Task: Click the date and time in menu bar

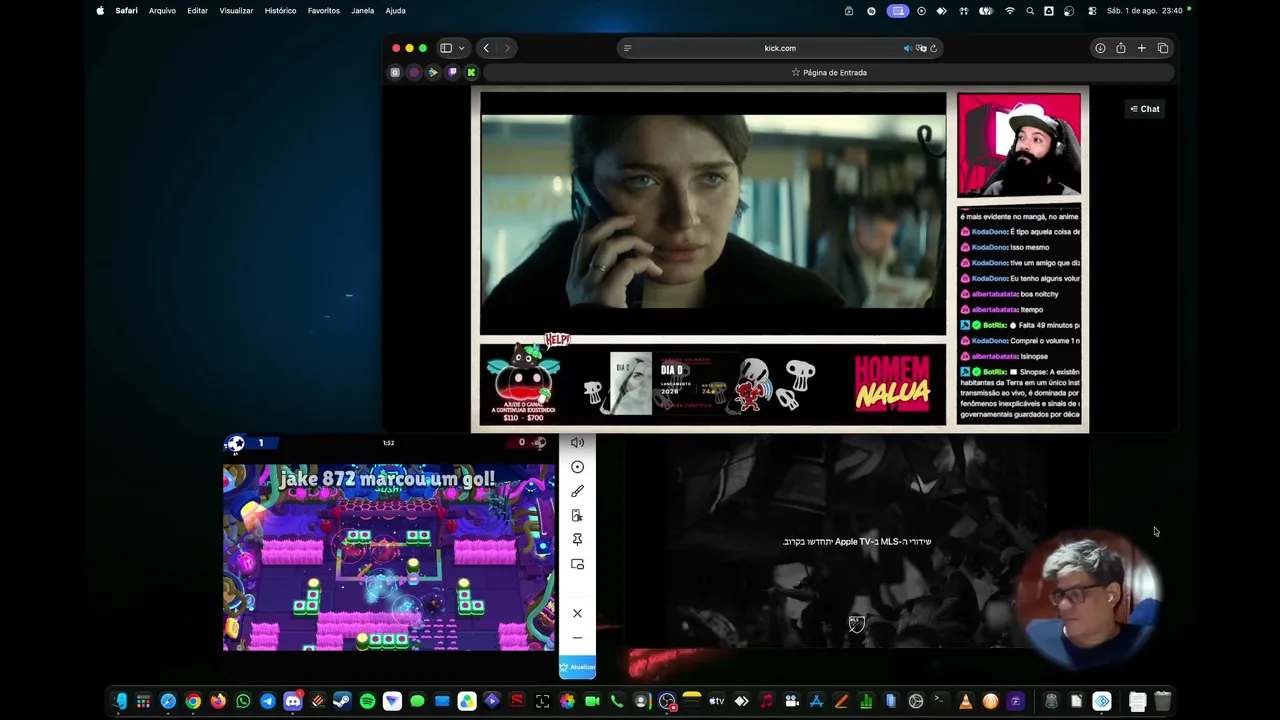Action: click(x=1145, y=11)
